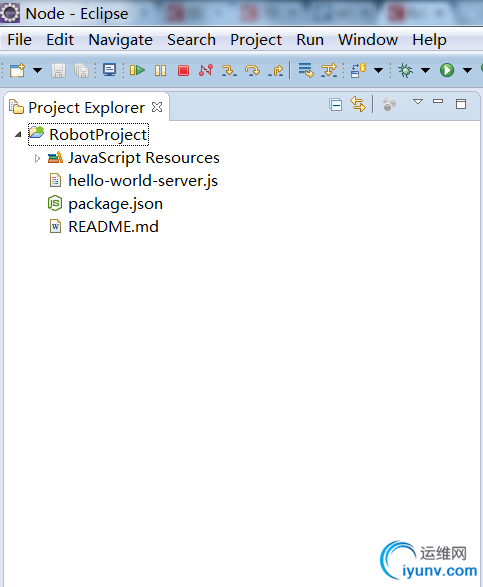Viewport: 483px width, 587px height.
Task: Collapse the RobotProject tree node
Action: (x=18, y=134)
